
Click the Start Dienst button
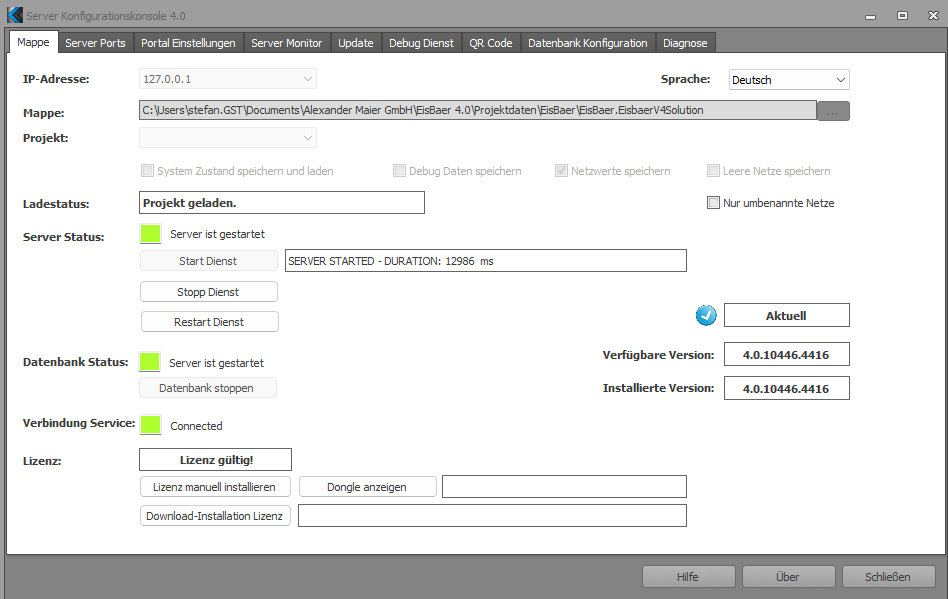click(x=209, y=261)
